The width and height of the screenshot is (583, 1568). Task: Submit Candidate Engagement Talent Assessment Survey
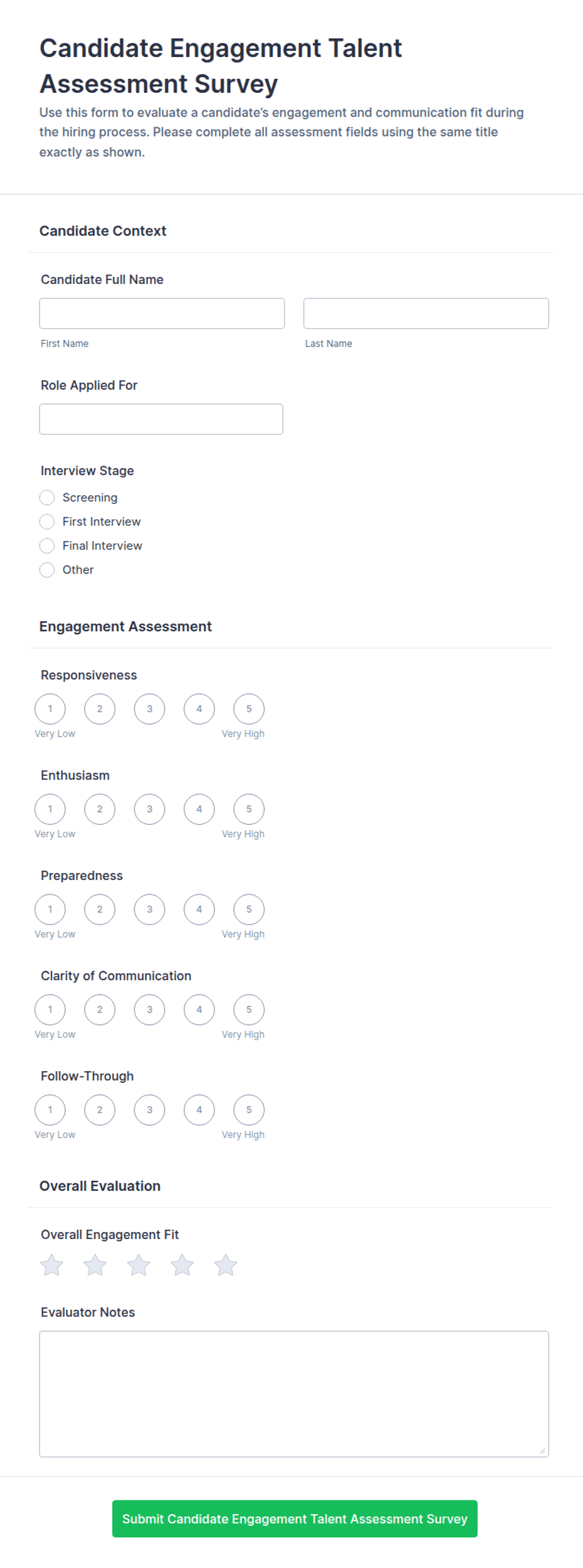pyautogui.click(x=295, y=1518)
